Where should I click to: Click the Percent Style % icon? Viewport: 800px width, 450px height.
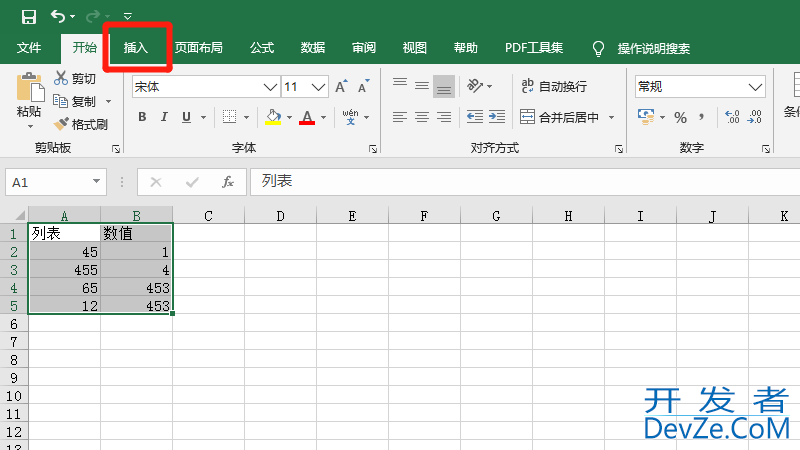pyautogui.click(x=680, y=117)
